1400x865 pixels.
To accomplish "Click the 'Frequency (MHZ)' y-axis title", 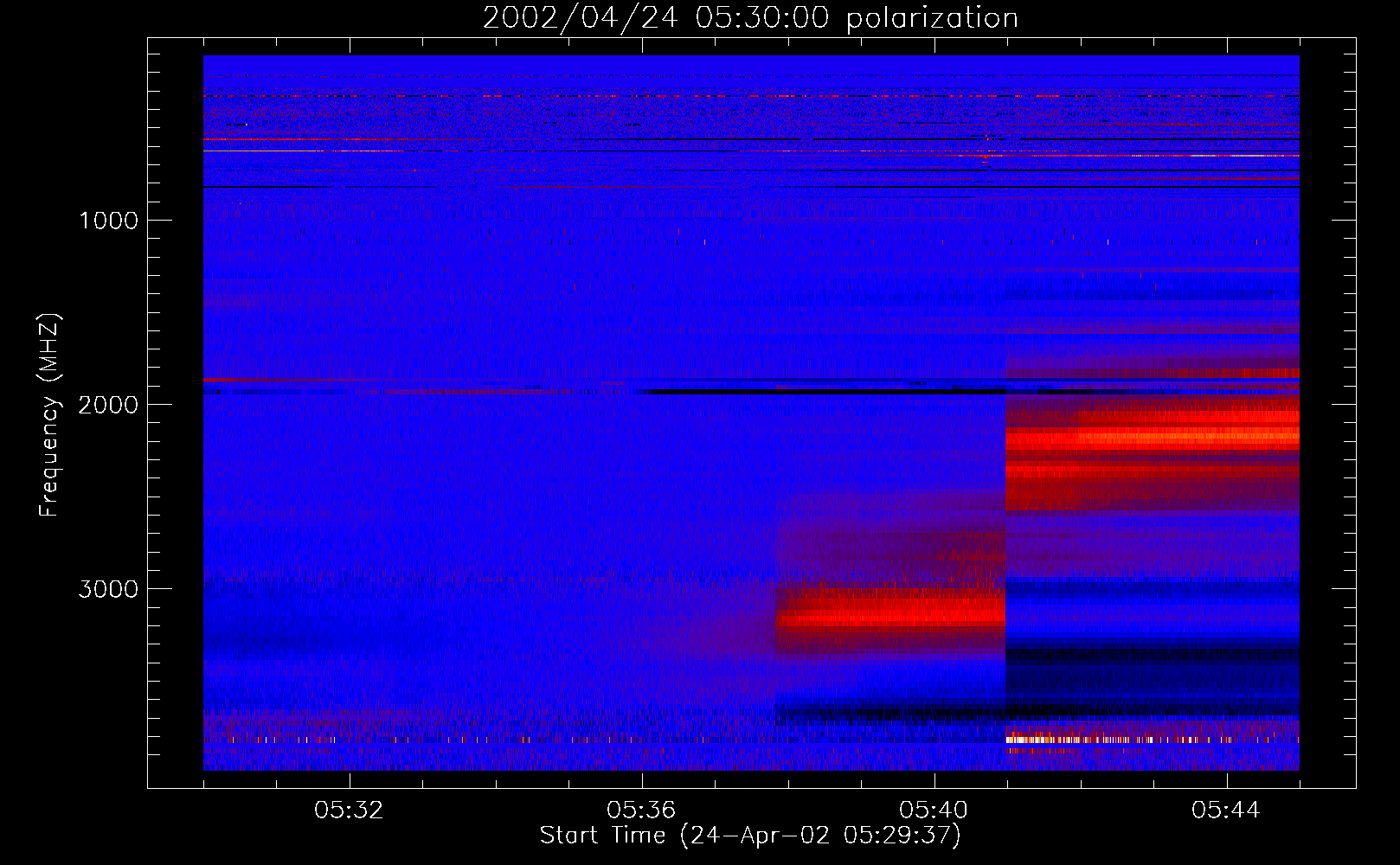I will point(50,415).
